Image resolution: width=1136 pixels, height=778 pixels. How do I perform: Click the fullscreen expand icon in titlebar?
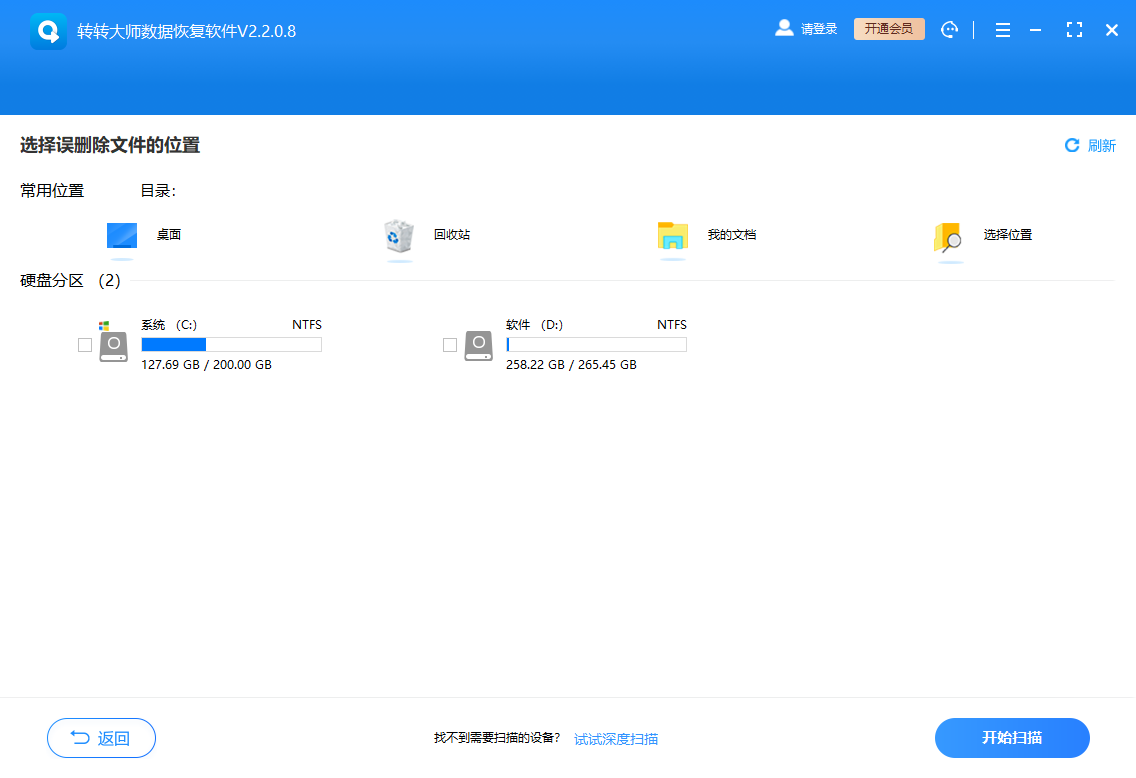tap(1074, 30)
